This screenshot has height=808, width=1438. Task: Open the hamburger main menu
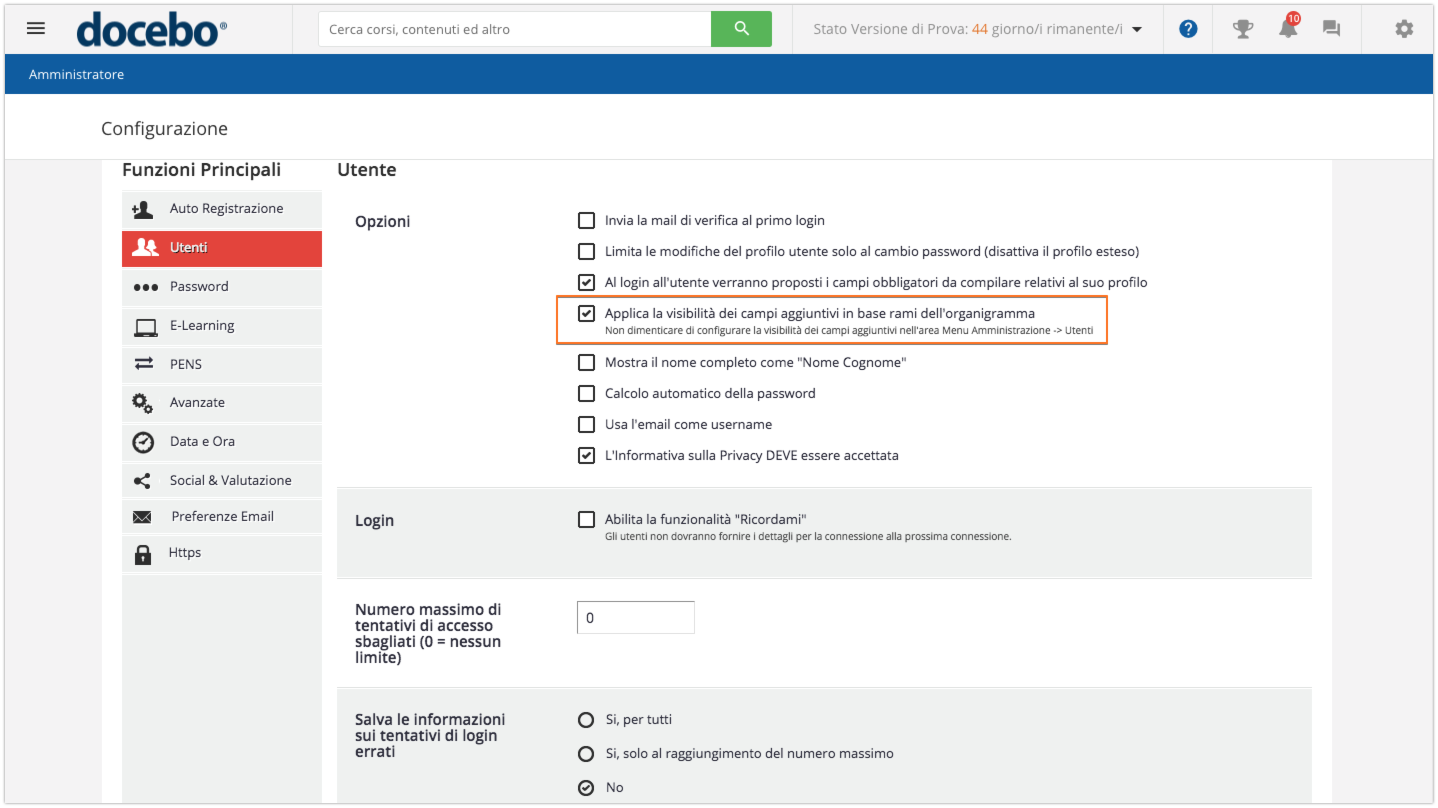pyautogui.click(x=36, y=28)
